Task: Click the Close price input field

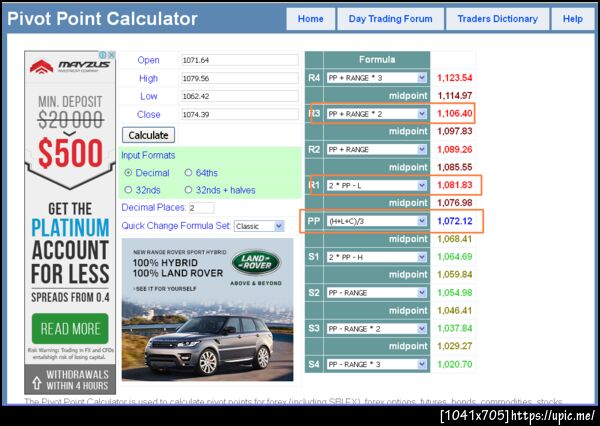Action: 240,114
